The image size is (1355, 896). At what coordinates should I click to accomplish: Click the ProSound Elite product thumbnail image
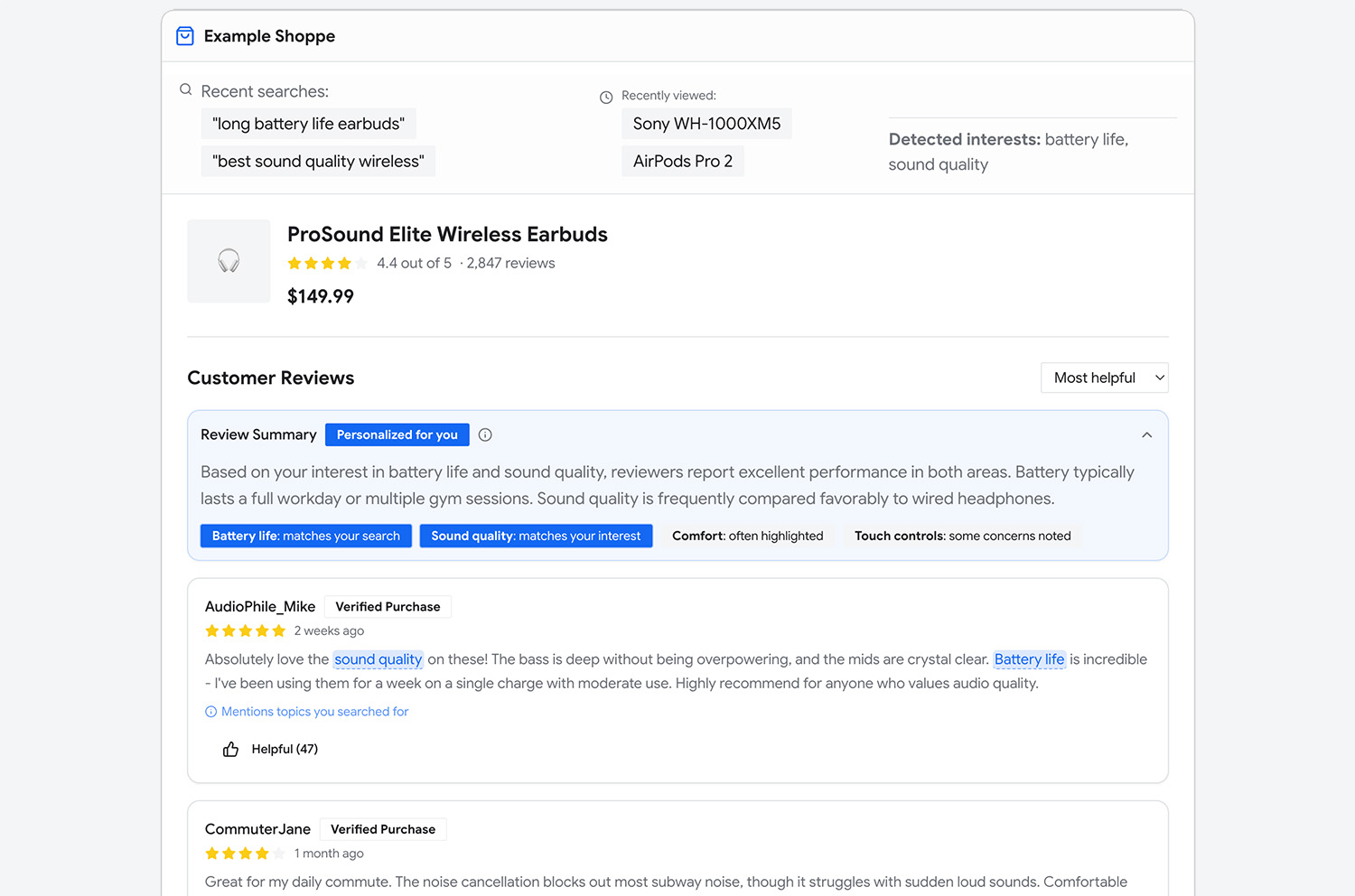click(228, 261)
